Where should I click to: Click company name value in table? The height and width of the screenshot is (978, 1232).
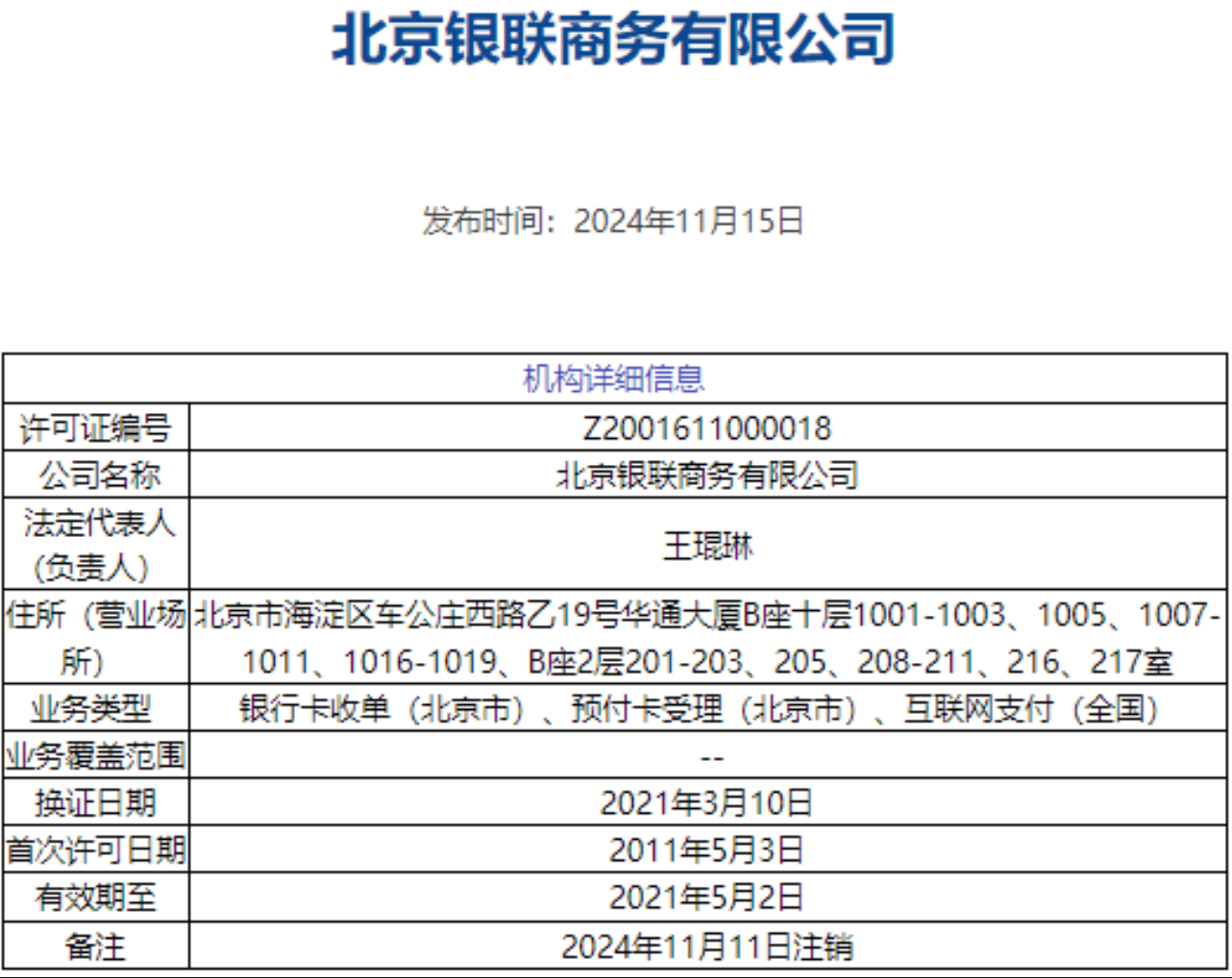[707, 475]
